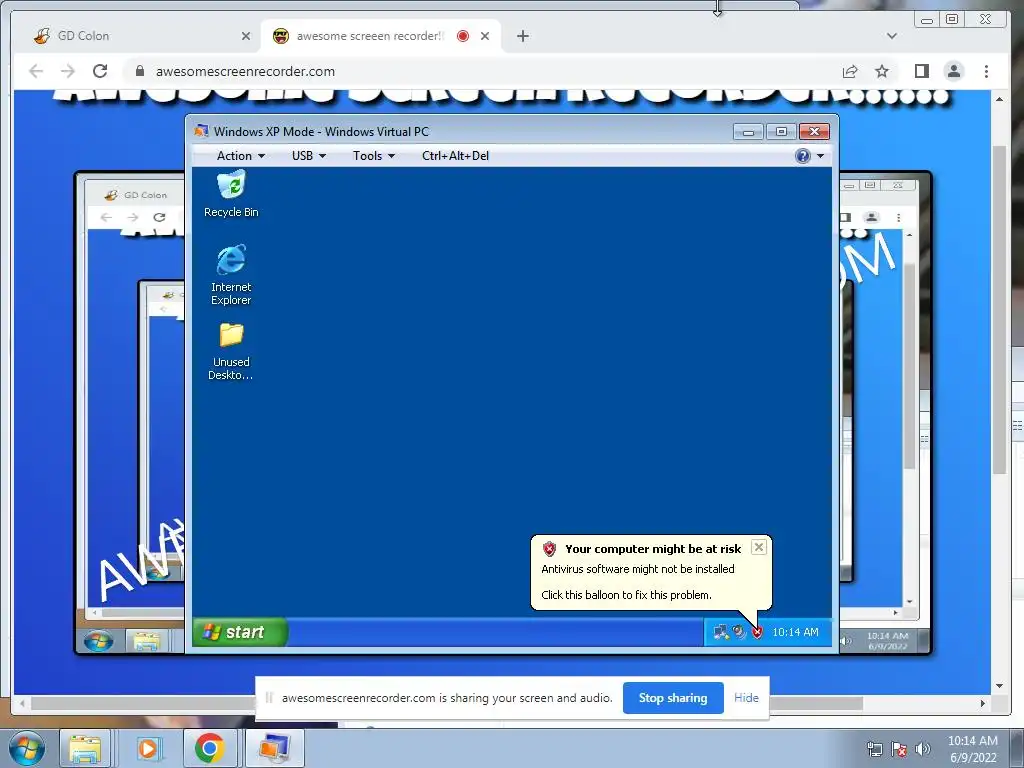This screenshot has width=1024, height=768.
Task: Click the site lock icon in address bar
Action: (x=139, y=71)
